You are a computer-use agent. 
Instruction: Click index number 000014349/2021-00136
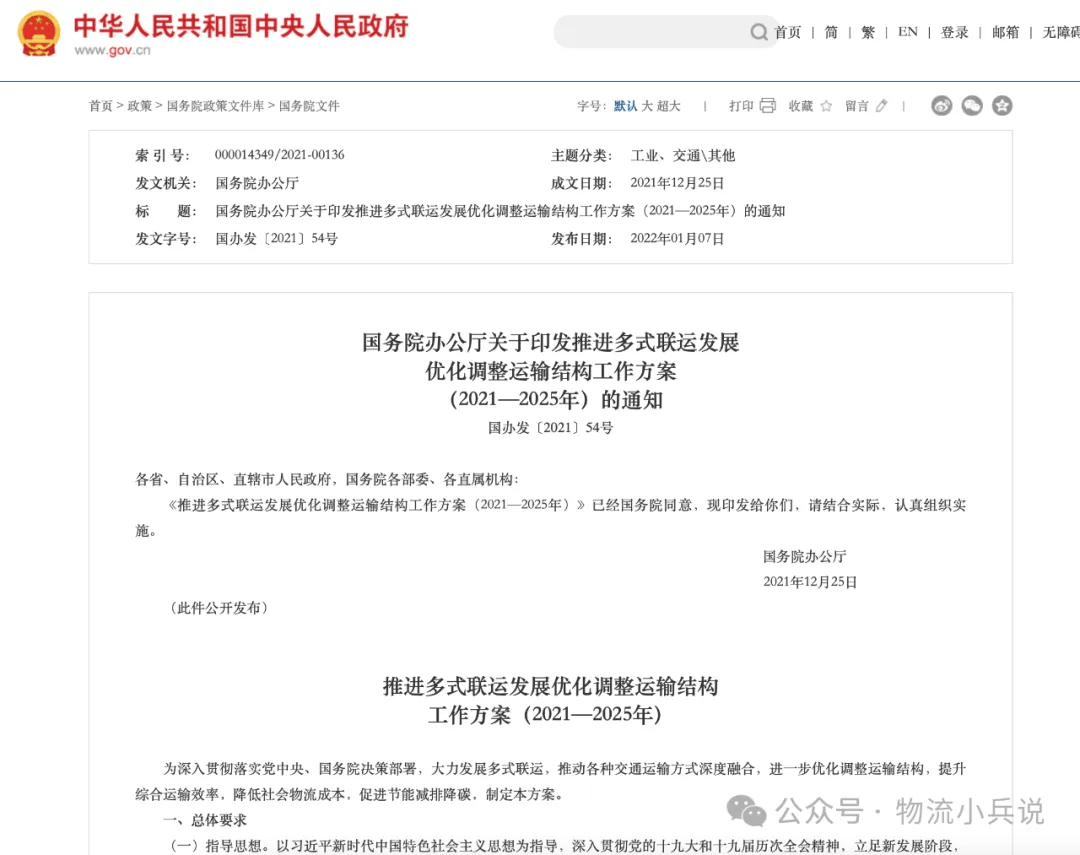[x=280, y=154]
